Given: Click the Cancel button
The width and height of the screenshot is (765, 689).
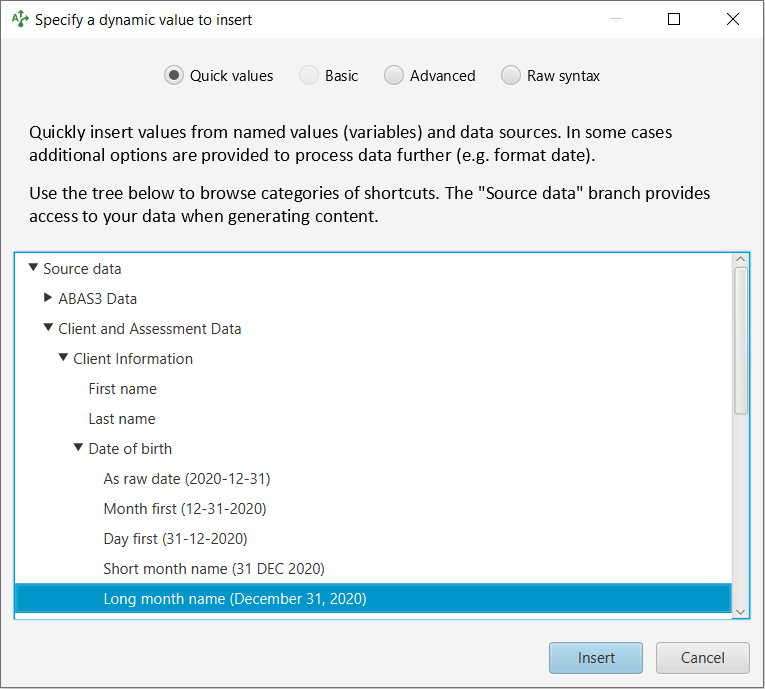Looking at the screenshot, I should 703,658.
